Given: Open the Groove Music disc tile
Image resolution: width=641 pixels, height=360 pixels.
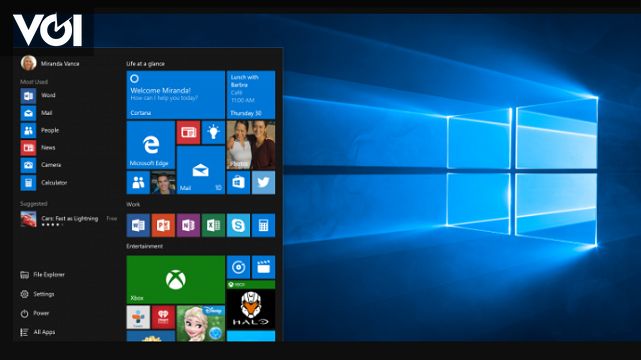Looking at the screenshot, I should pos(238,267).
